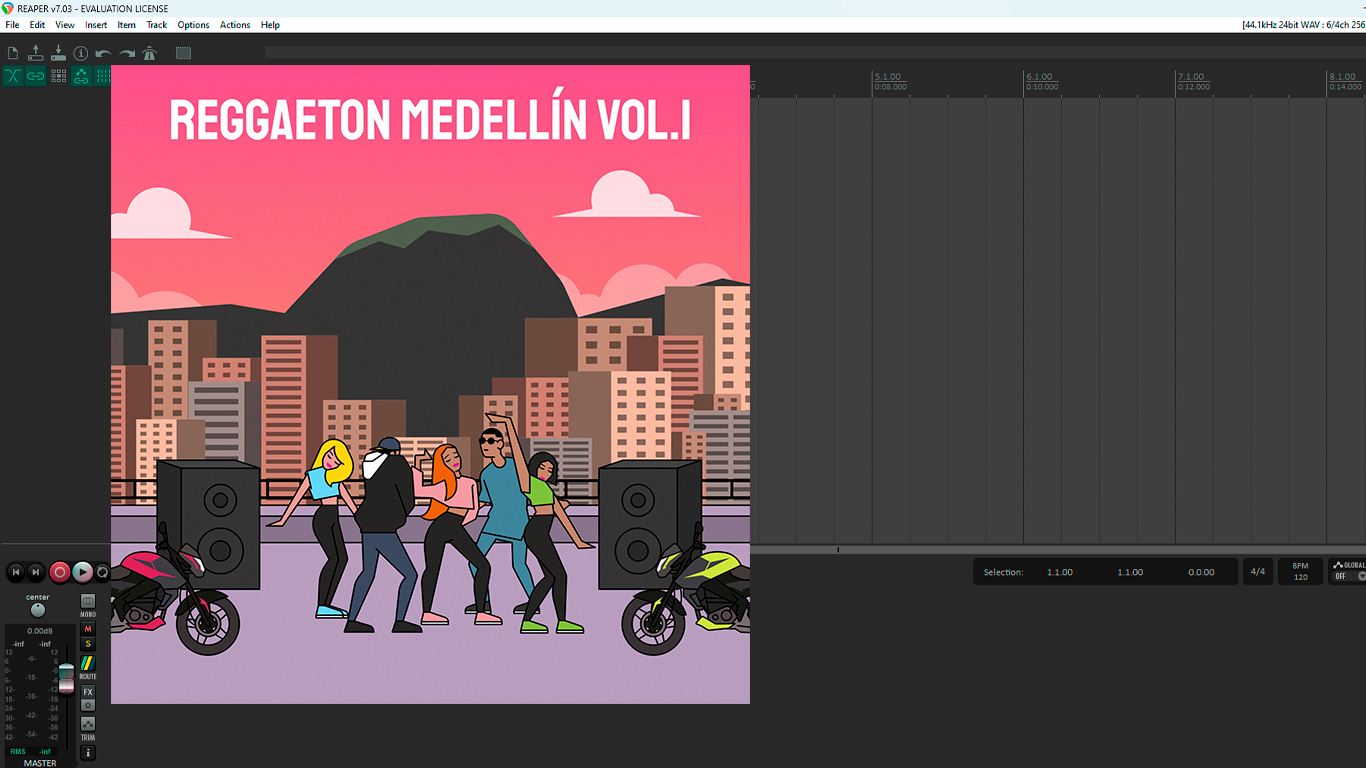
Task: Open project settings info icon
Action: (81, 53)
